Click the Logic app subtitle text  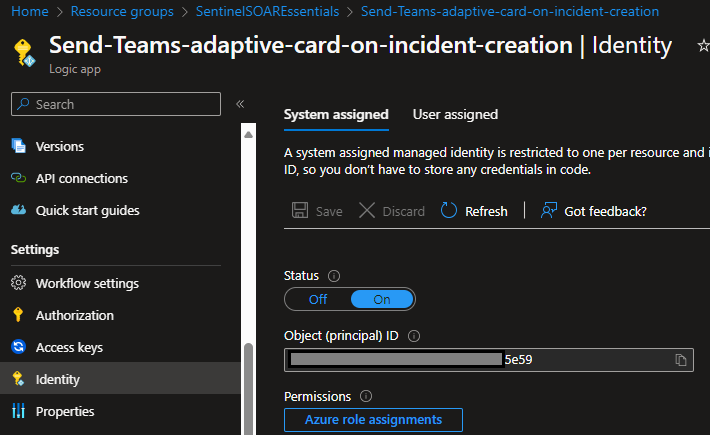click(x=75, y=69)
